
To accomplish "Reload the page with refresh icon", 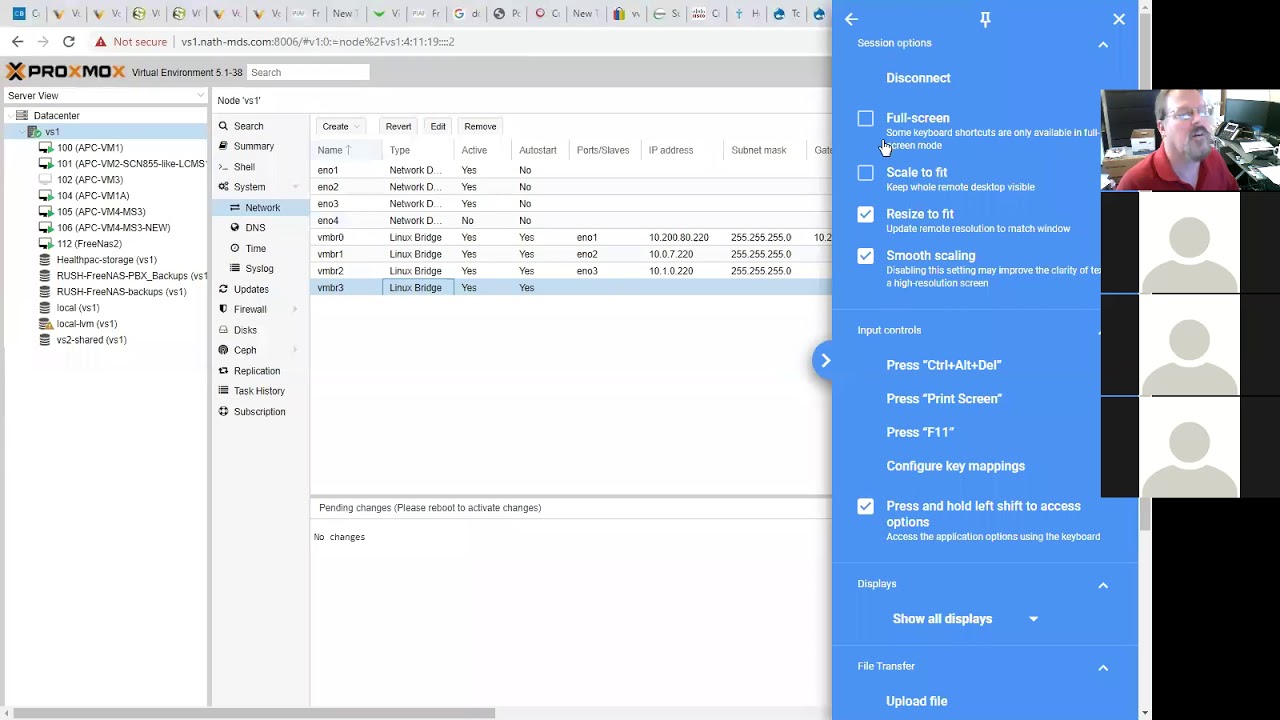I will [68, 42].
